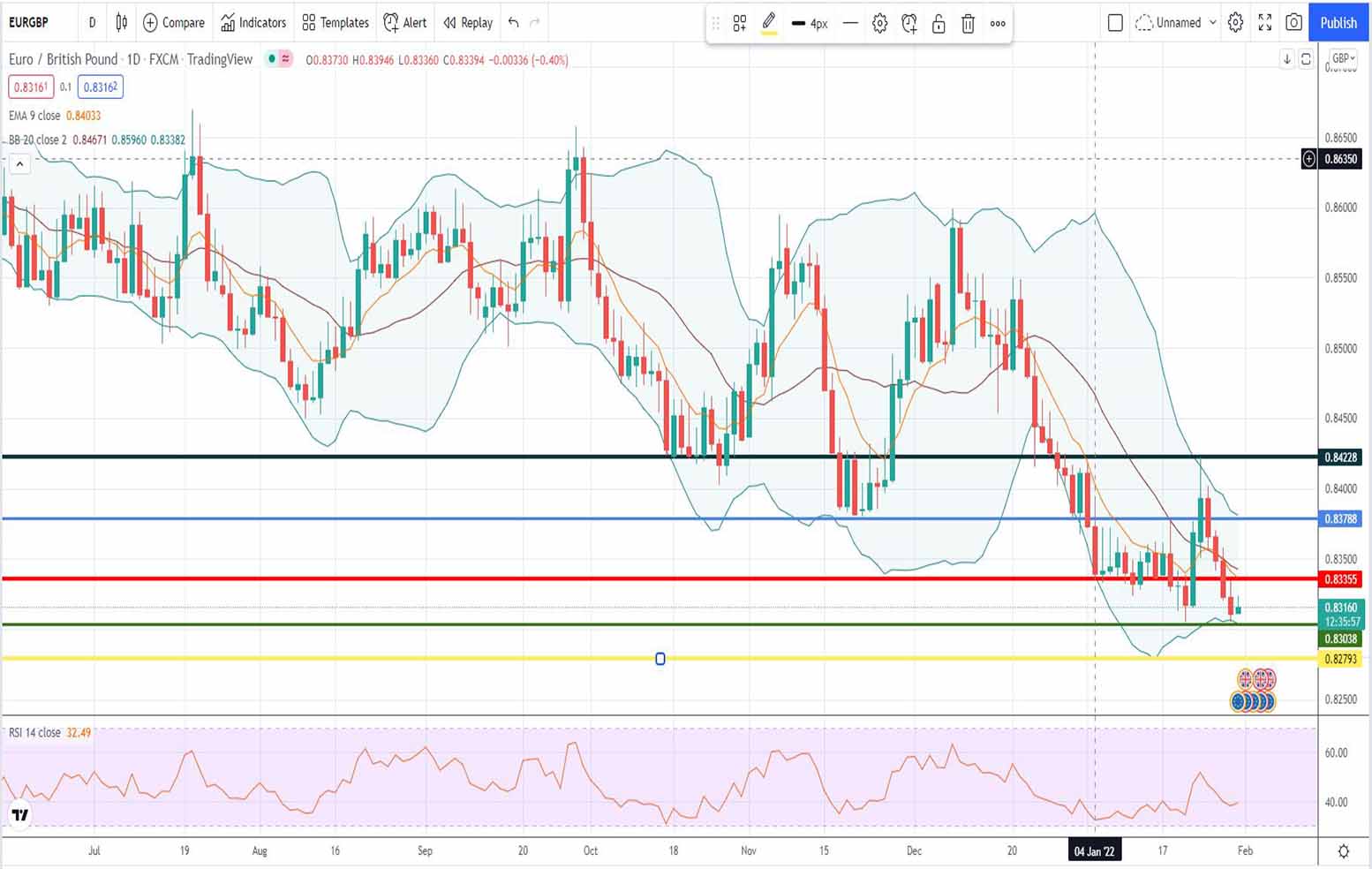1372x869 pixels.
Task: Delete the selected drawing with trash icon
Action: (x=968, y=24)
